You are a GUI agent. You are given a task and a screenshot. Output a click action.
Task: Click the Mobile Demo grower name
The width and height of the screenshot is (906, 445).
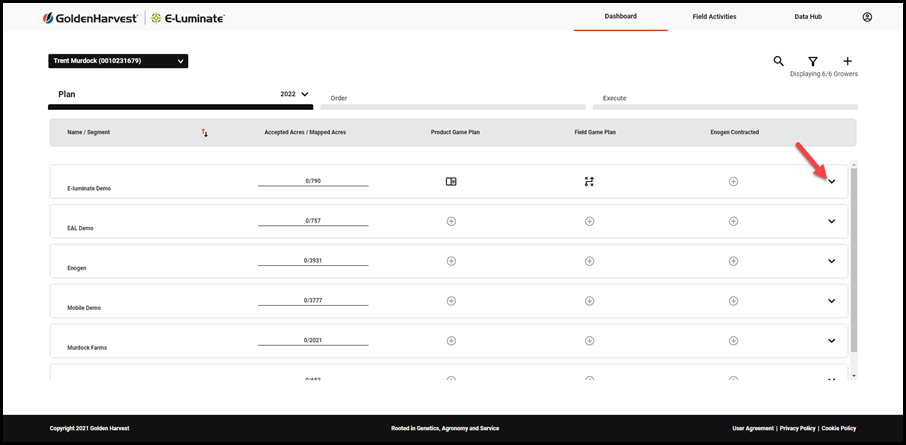click(x=84, y=308)
